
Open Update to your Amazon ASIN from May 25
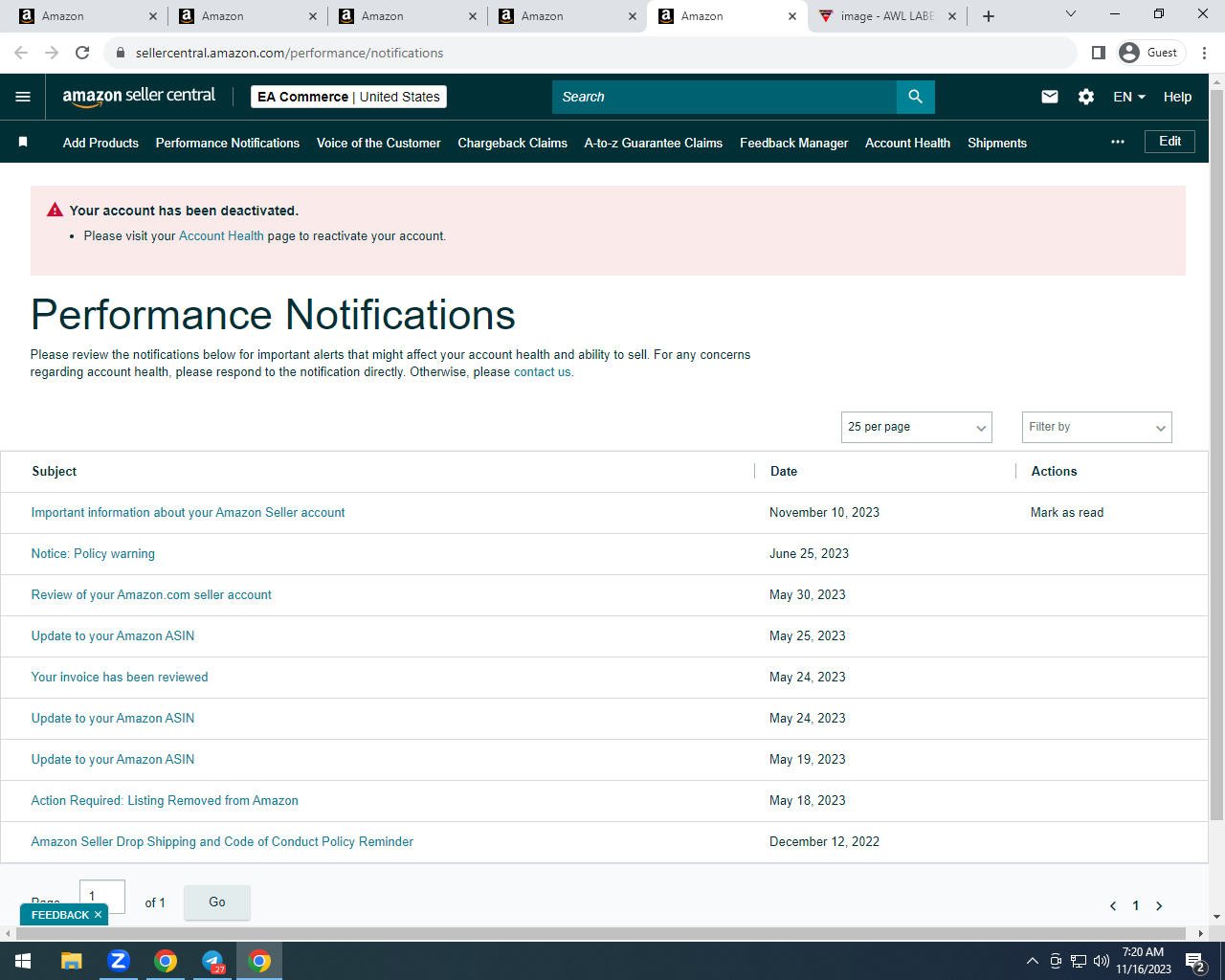113,636
